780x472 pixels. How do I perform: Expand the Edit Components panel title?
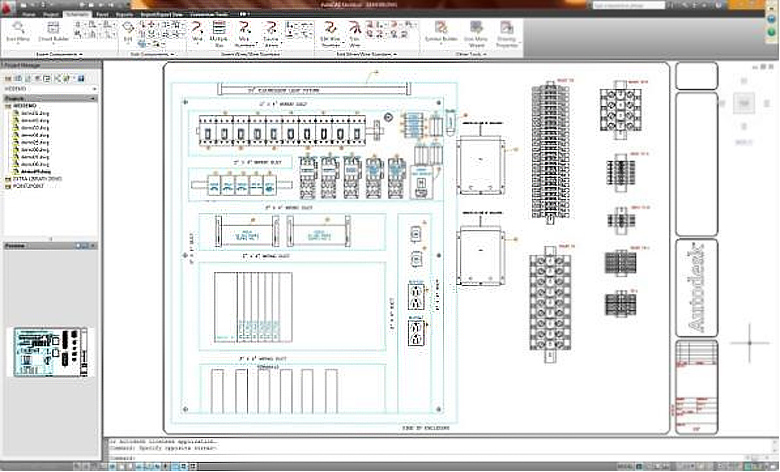click(x=151, y=54)
